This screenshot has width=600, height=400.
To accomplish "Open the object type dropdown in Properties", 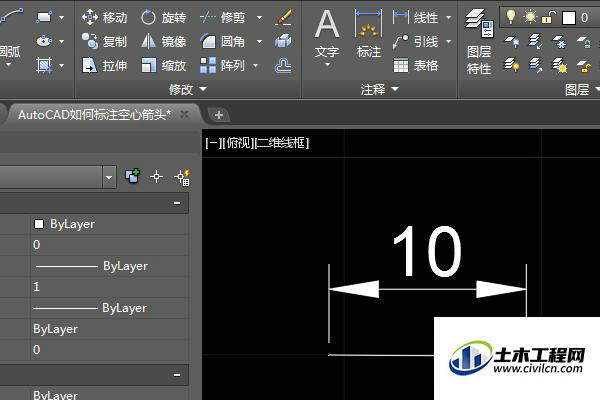I will pos(109,177).
